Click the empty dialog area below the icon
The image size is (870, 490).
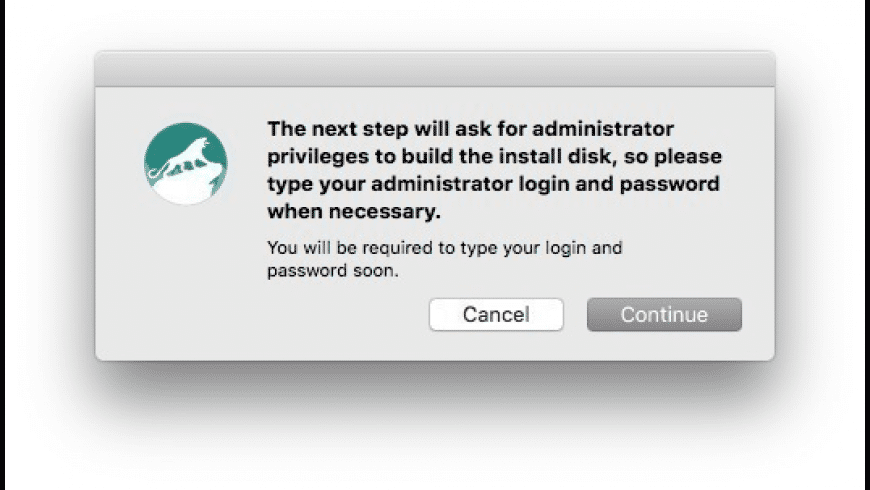(185, 290)
